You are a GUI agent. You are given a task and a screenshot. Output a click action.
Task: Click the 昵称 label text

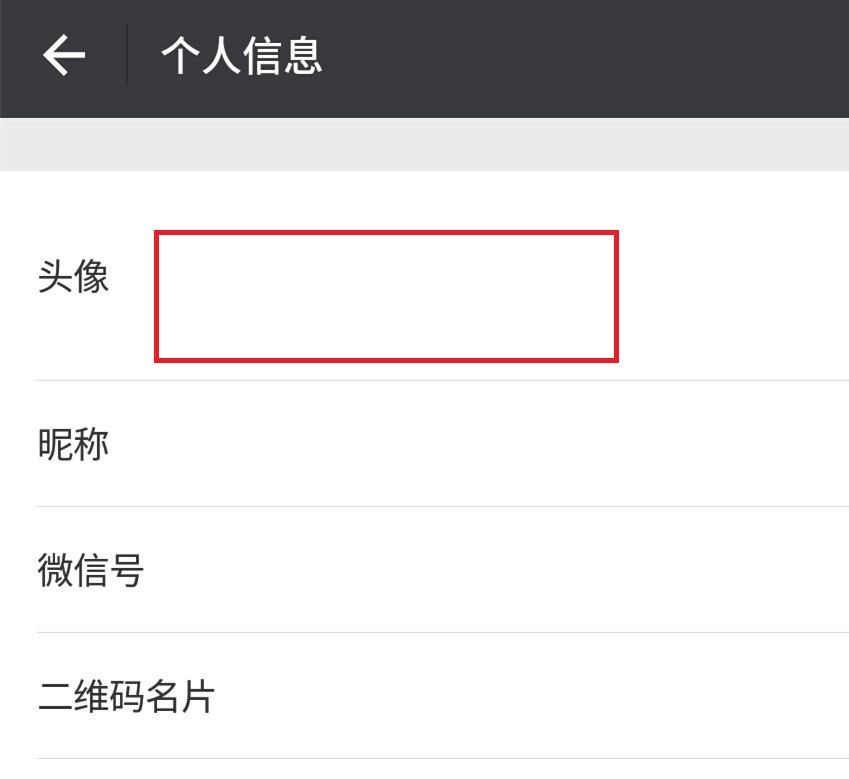73,444
